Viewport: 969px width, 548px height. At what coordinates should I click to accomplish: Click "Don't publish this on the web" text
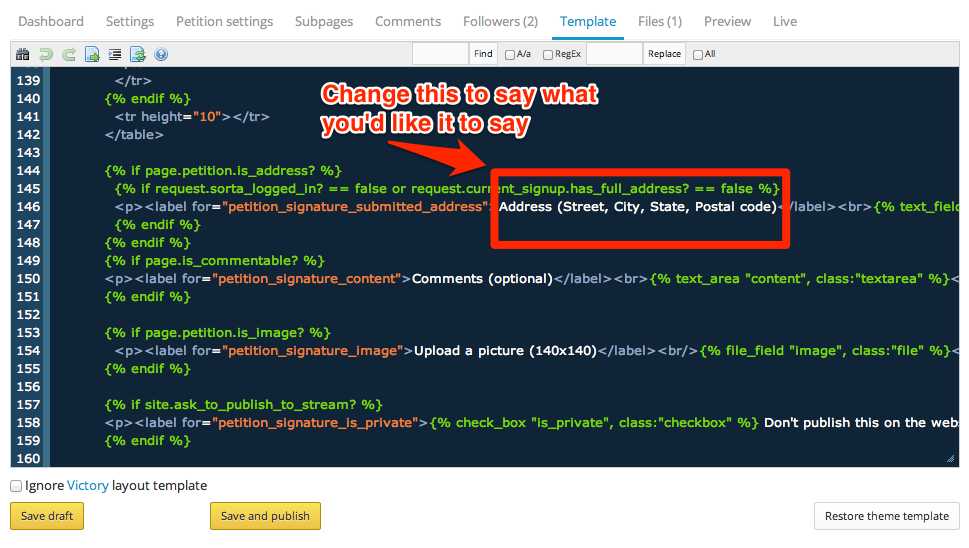[861, 423]
